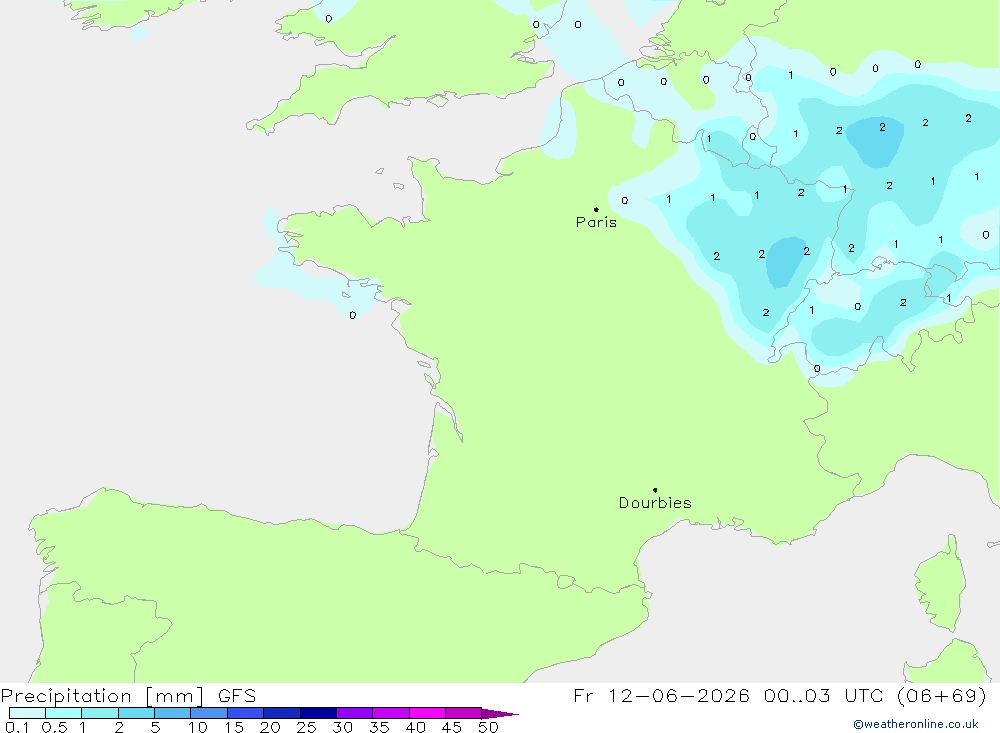Select the Paris location dot marker
Viewport: 1000px width, 733px height.
pos(596,209)
